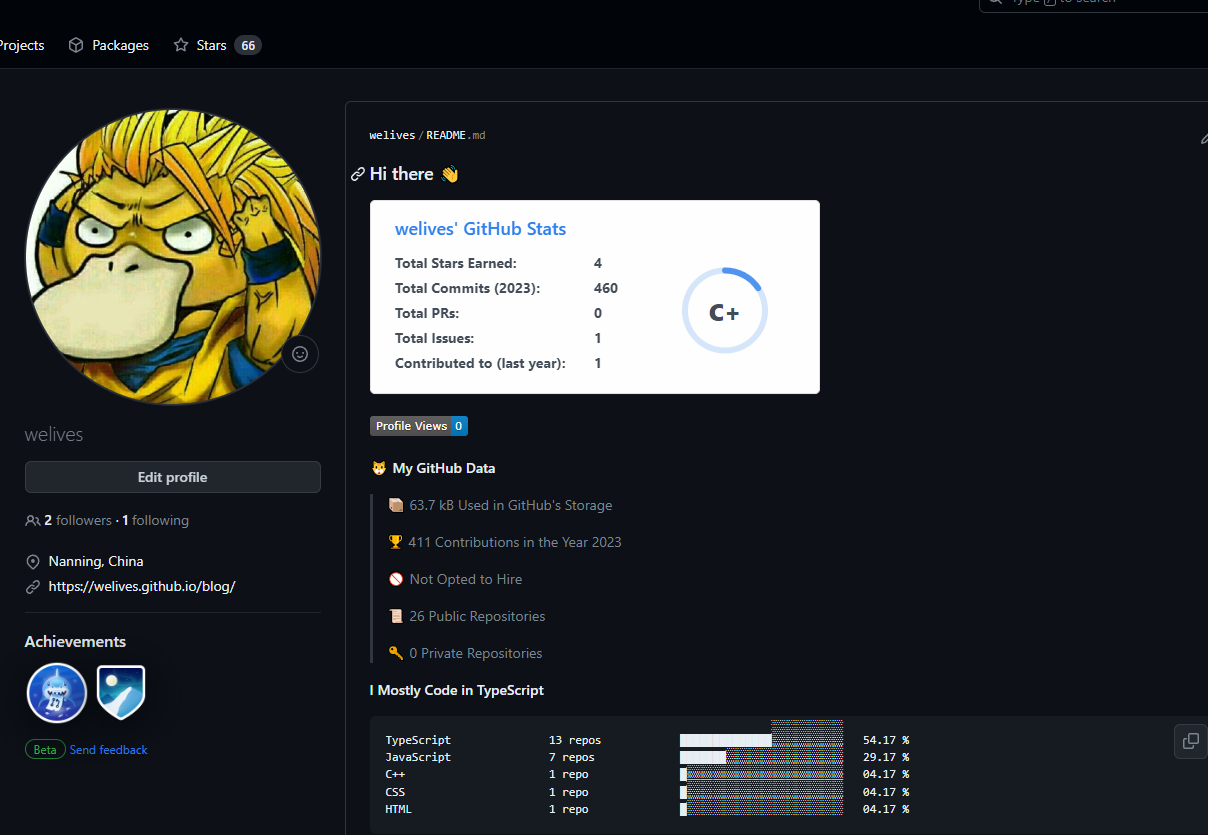The image size is (1208, 835).
Task: Click the location pin icon
Action: 33,561
